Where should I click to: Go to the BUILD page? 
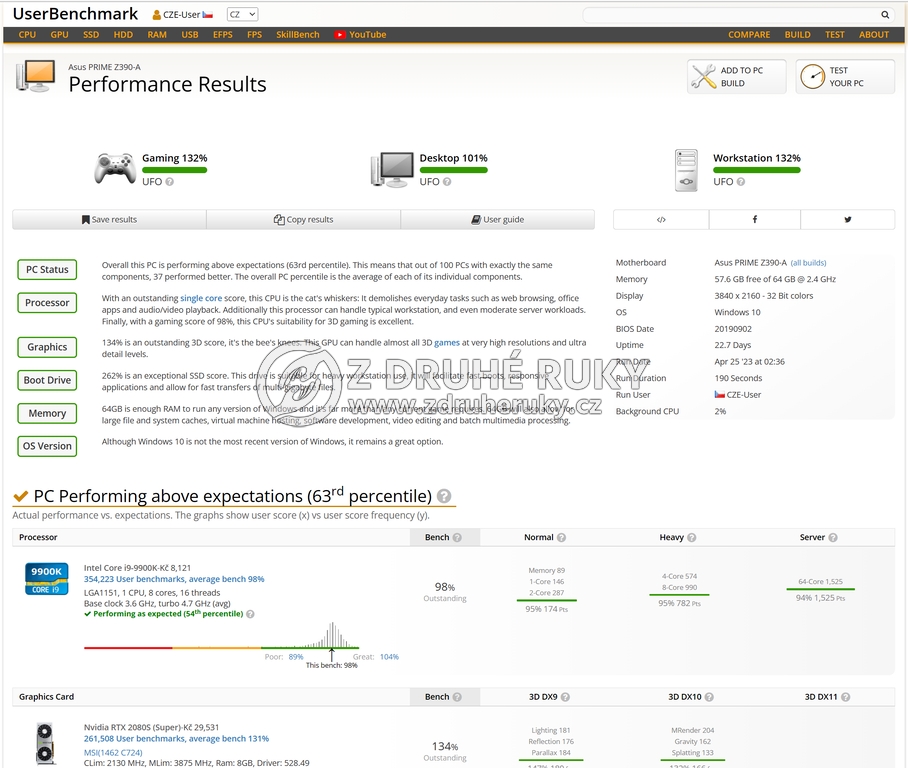pyautogui.click(x=798, y=35)
